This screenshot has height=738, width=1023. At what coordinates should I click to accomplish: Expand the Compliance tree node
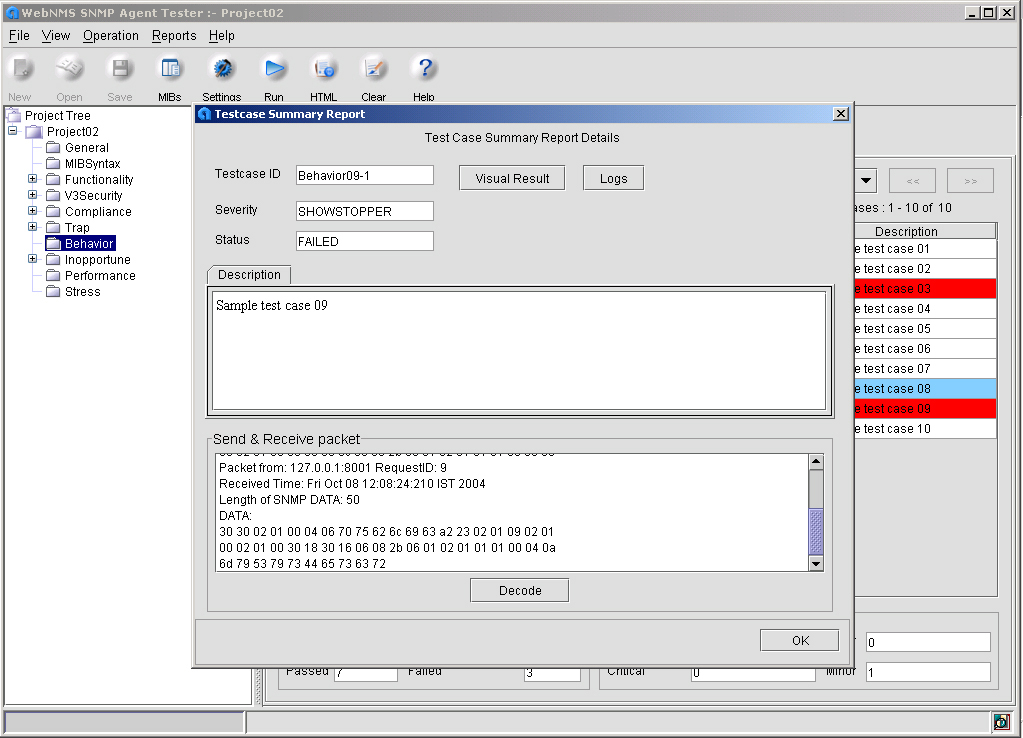[x=33, y=211]
